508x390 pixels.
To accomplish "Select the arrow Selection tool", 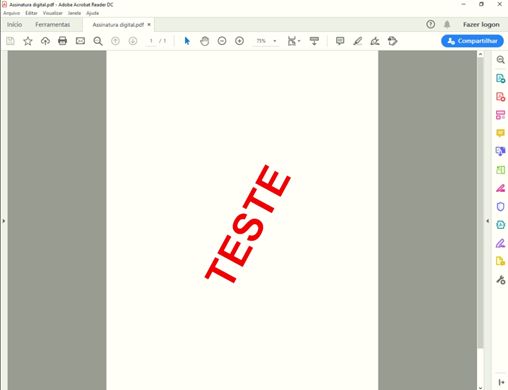I will coord(187,41).
